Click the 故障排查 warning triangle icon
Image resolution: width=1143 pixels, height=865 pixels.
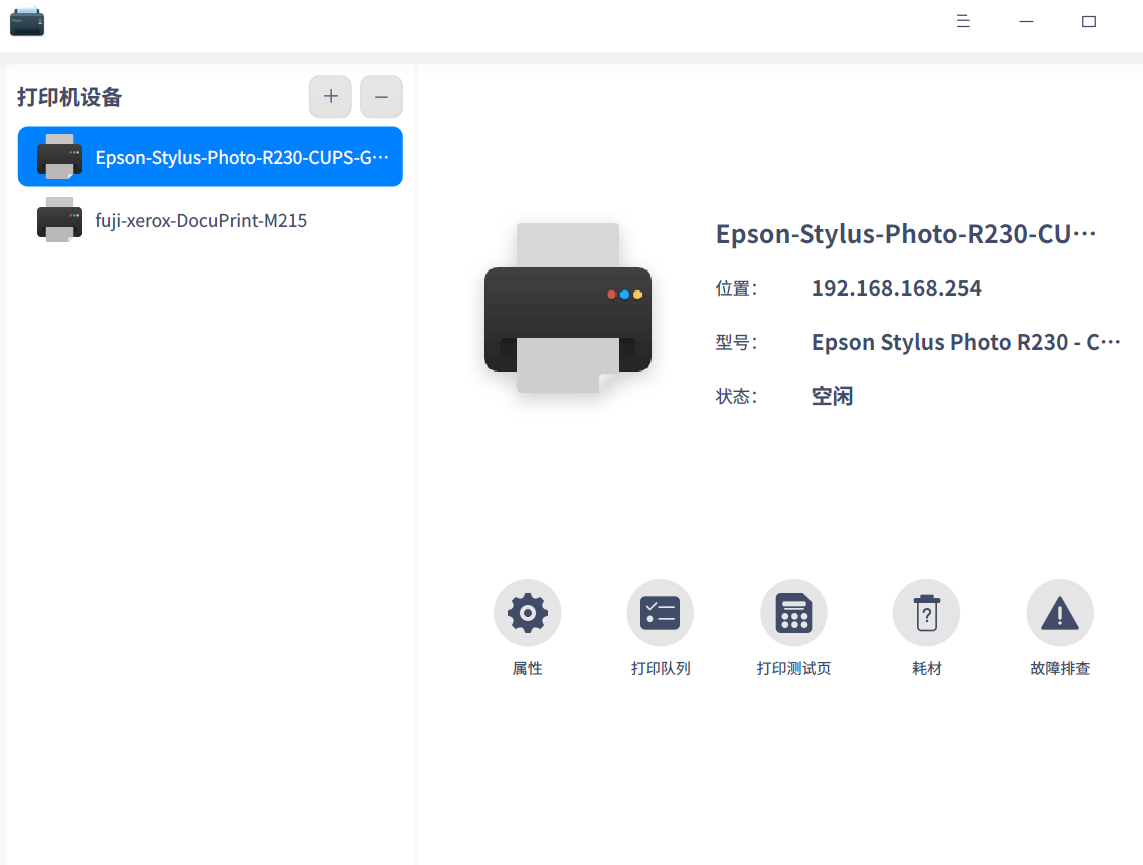tap(1060, 613)
